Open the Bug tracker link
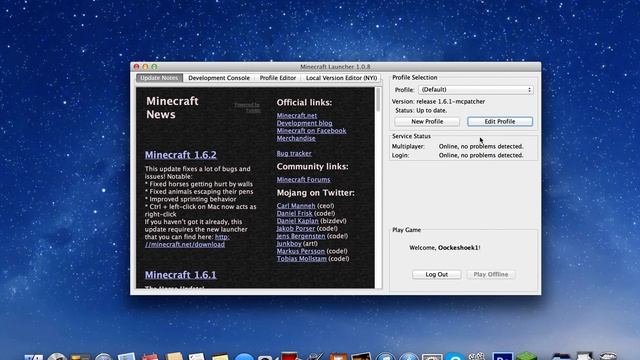 294,153
